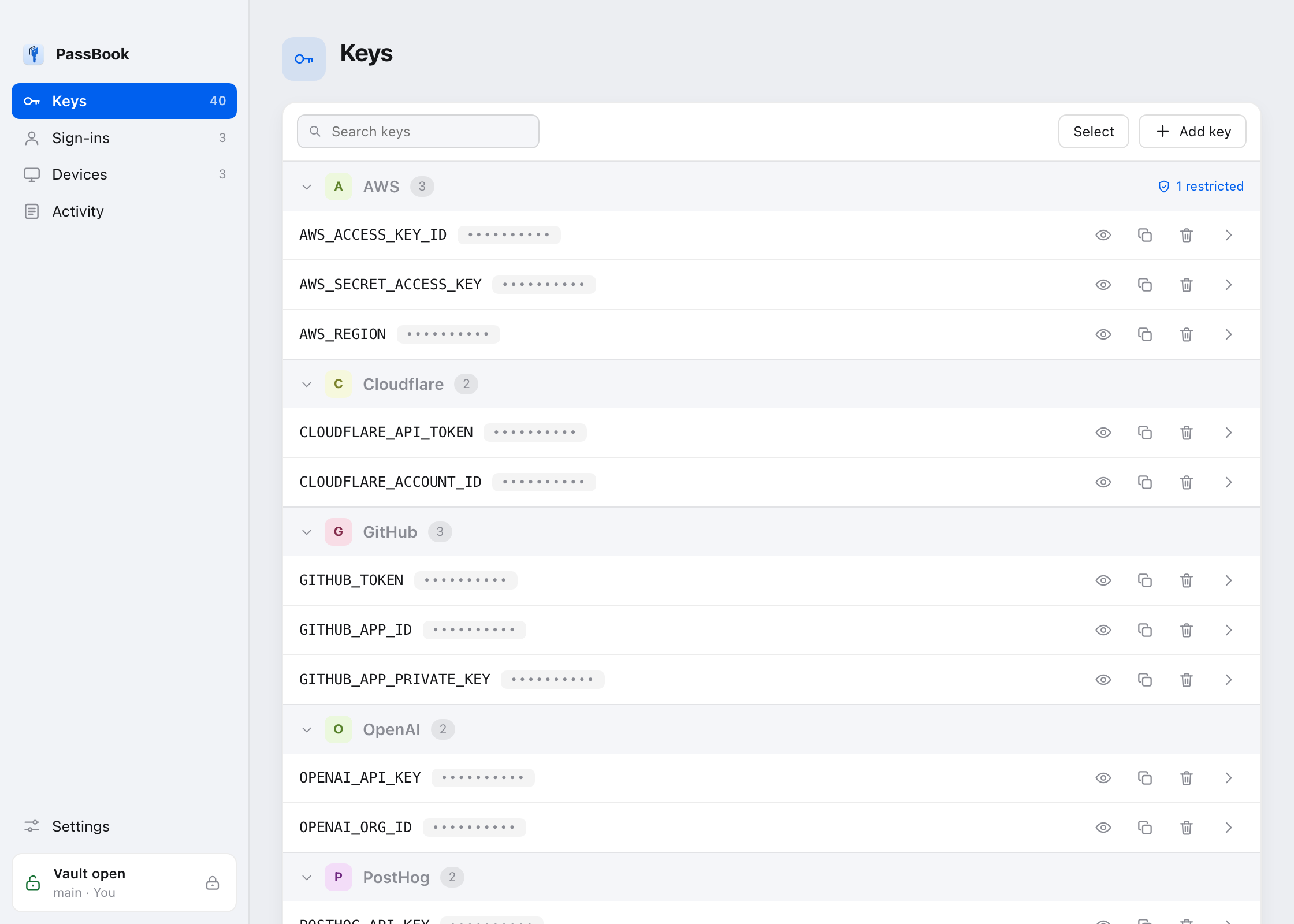The height and width of the screenshot is (924, 1294).
Task: Click the OPENAI_API_KEY key name
Action: point(360,778)
